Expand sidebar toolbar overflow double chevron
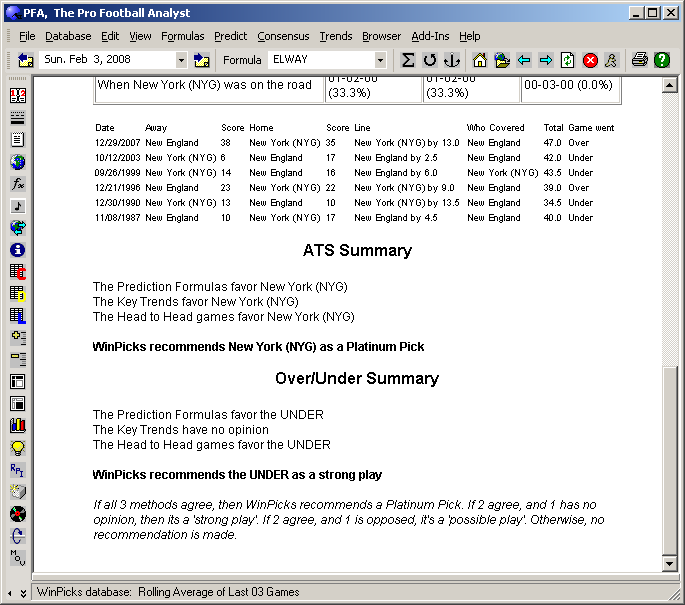Viewport: 685px width, 605px height. pos(23,593)
